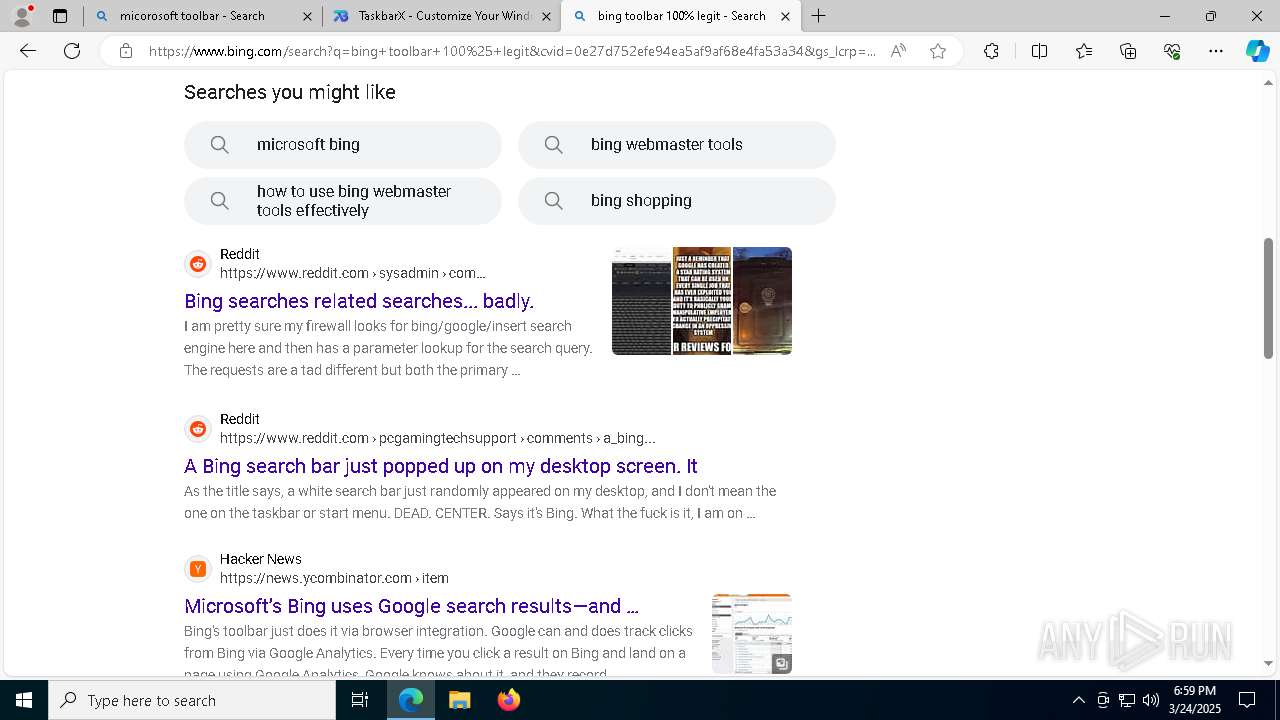The width and height of the screenshot is (1280, 720).
Task: Show hidden system tray icons chevron
Action: [x=1078, y=700]
